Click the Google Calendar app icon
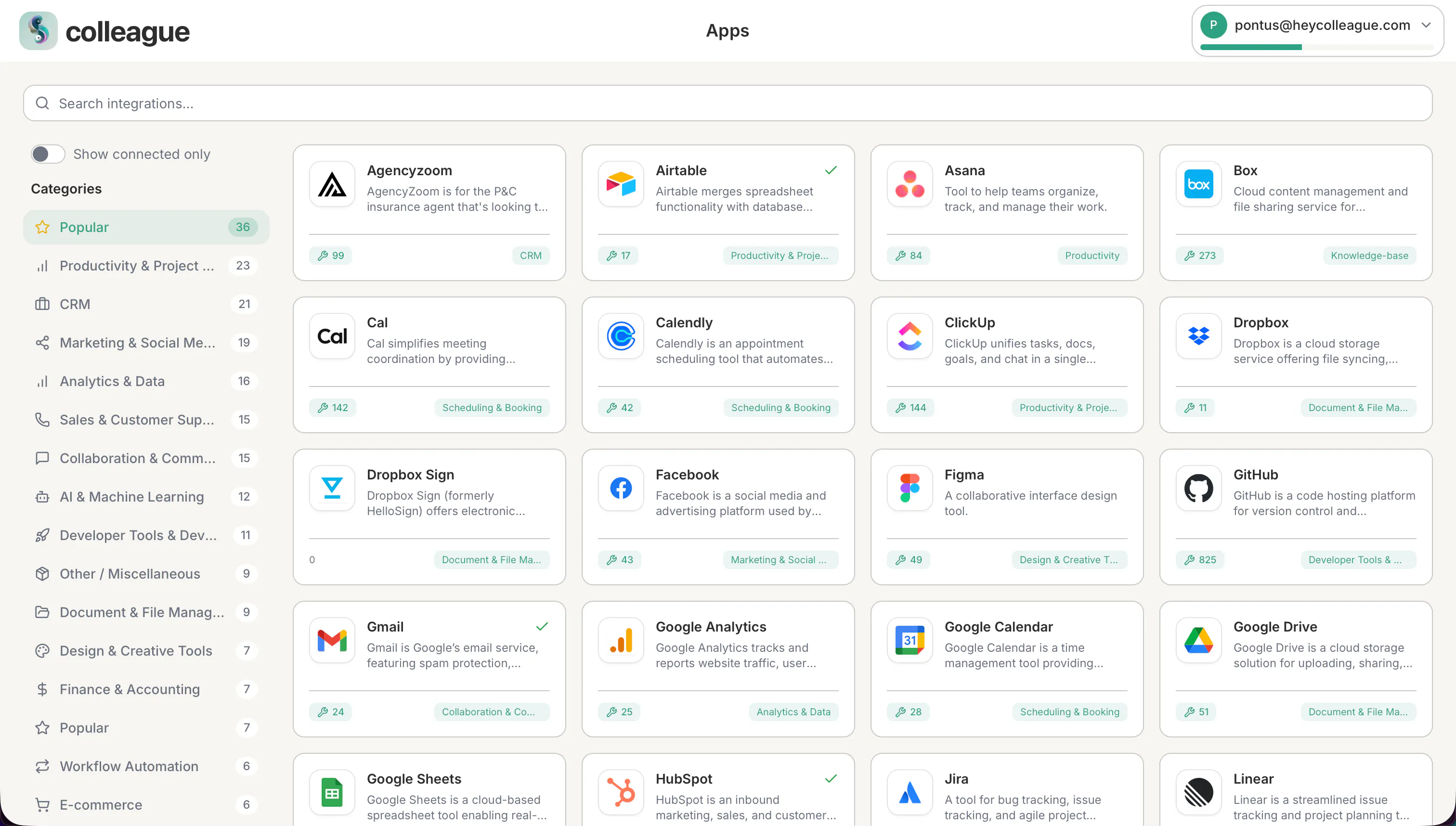The height and width of the screenshot is (826, 1456). pos(910,640)
